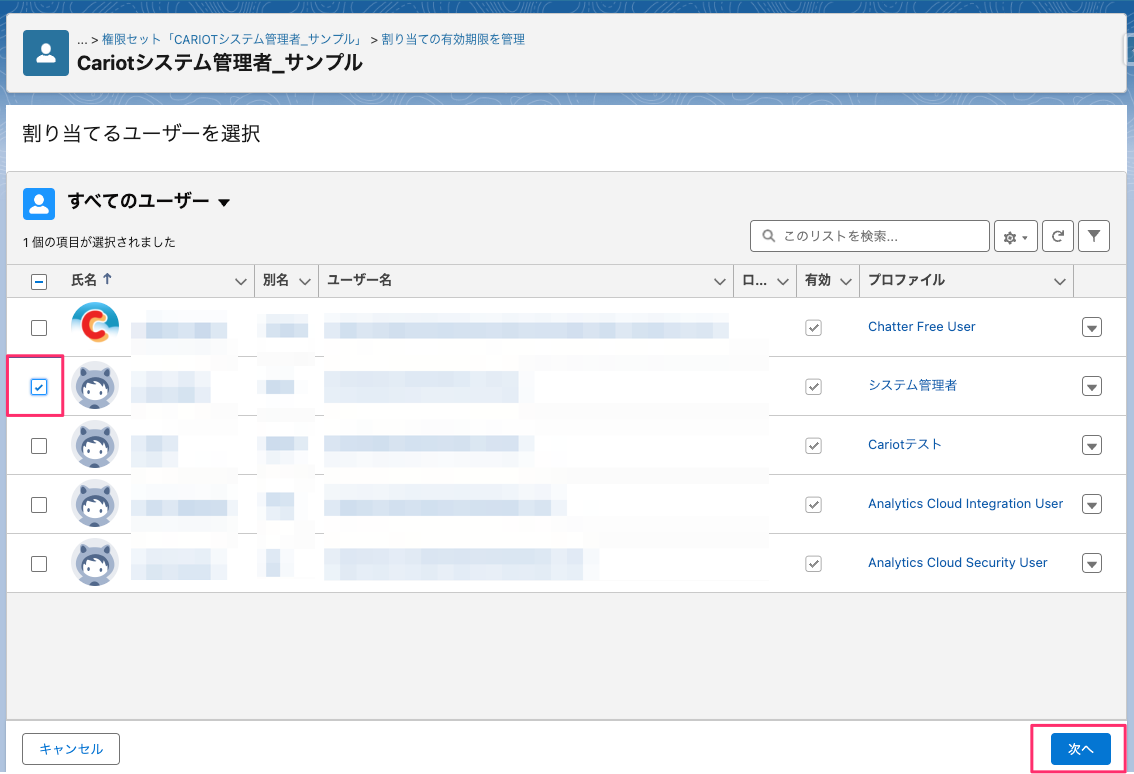Open the すべてのユーザー list view dropdown
This screenshot has width=1134, height=774.
[224, 203]
